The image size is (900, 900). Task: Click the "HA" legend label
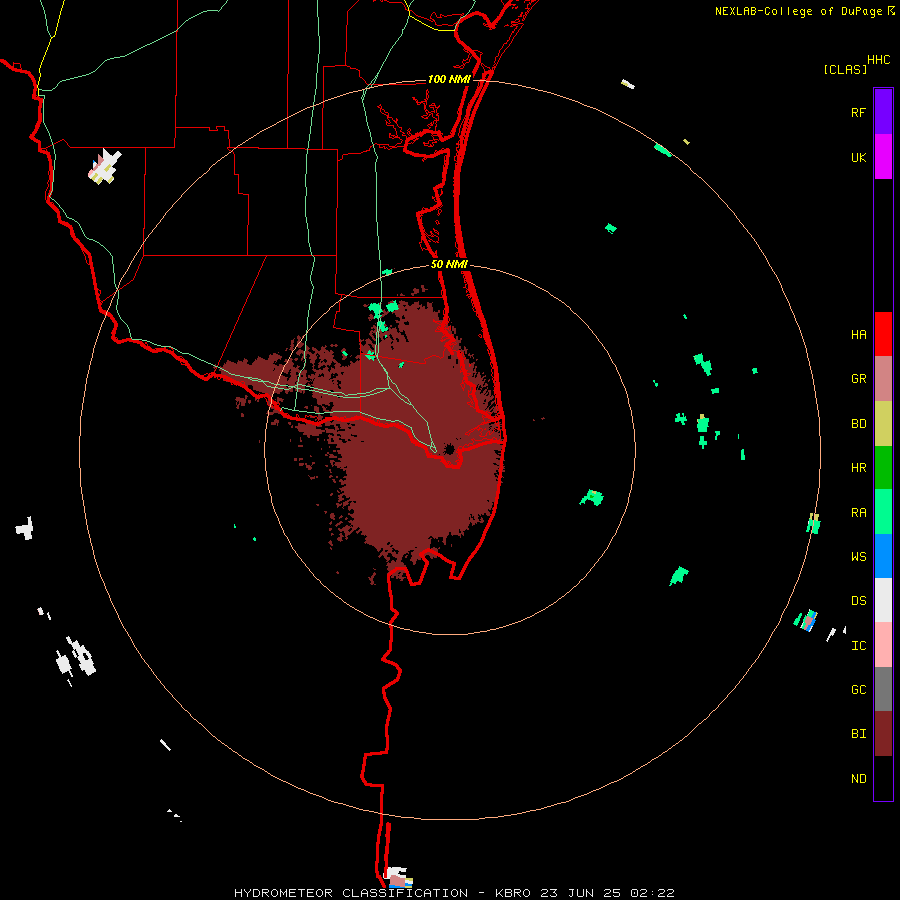pyautogui.click(x=858, y=335)
